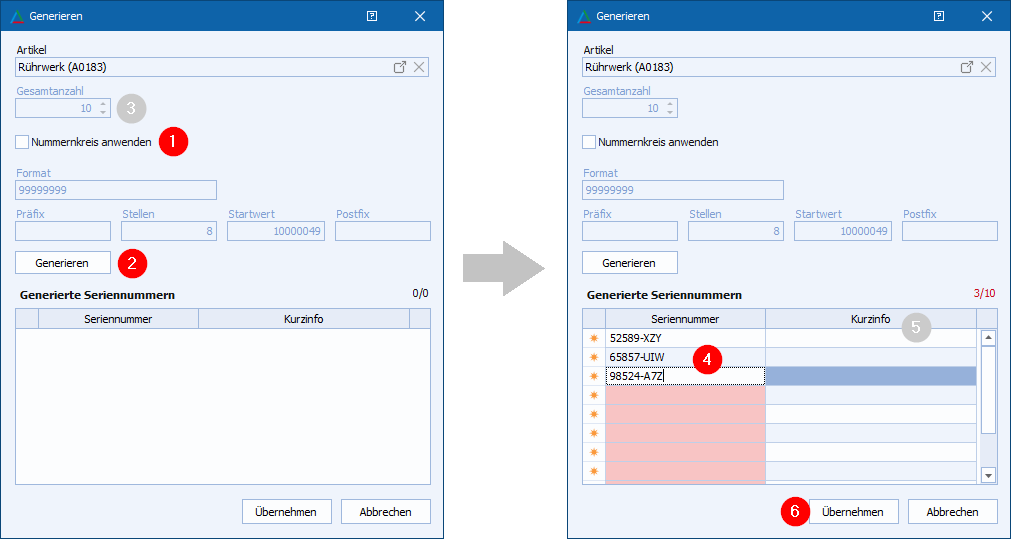The width and height of the screenshot is (1013, 539).
Task: Click row marker star beside 52589-XZY
Action: (x=594, y=338)
